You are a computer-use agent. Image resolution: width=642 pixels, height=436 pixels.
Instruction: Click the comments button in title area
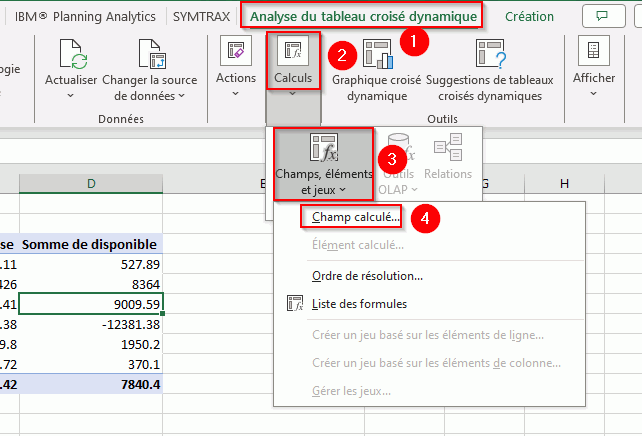tap(602, 16)
